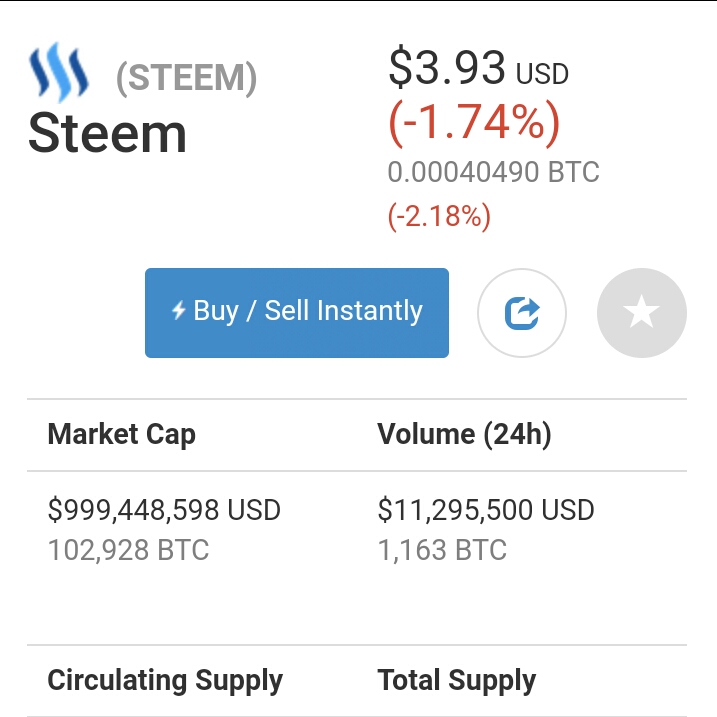
Task: Select the $999,448,598 USD market cap
Action: coord(164,510)
